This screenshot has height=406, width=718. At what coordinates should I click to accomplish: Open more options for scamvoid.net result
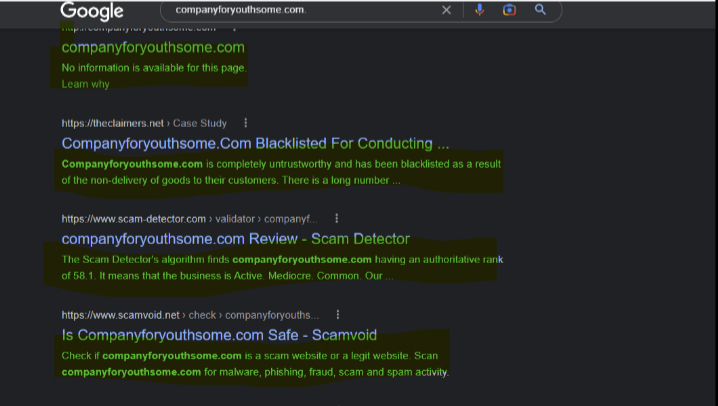tap(338, 314)
